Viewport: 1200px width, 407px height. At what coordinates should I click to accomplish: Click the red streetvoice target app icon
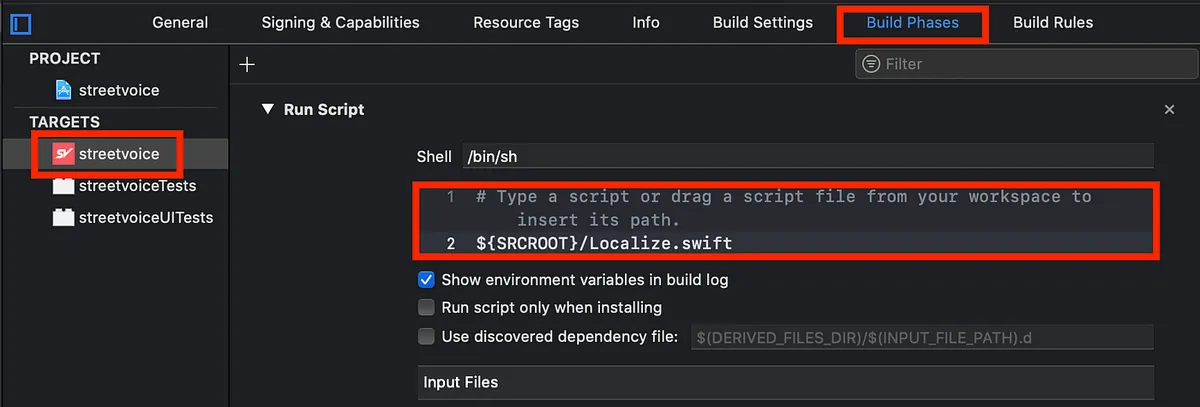[64, 153]
